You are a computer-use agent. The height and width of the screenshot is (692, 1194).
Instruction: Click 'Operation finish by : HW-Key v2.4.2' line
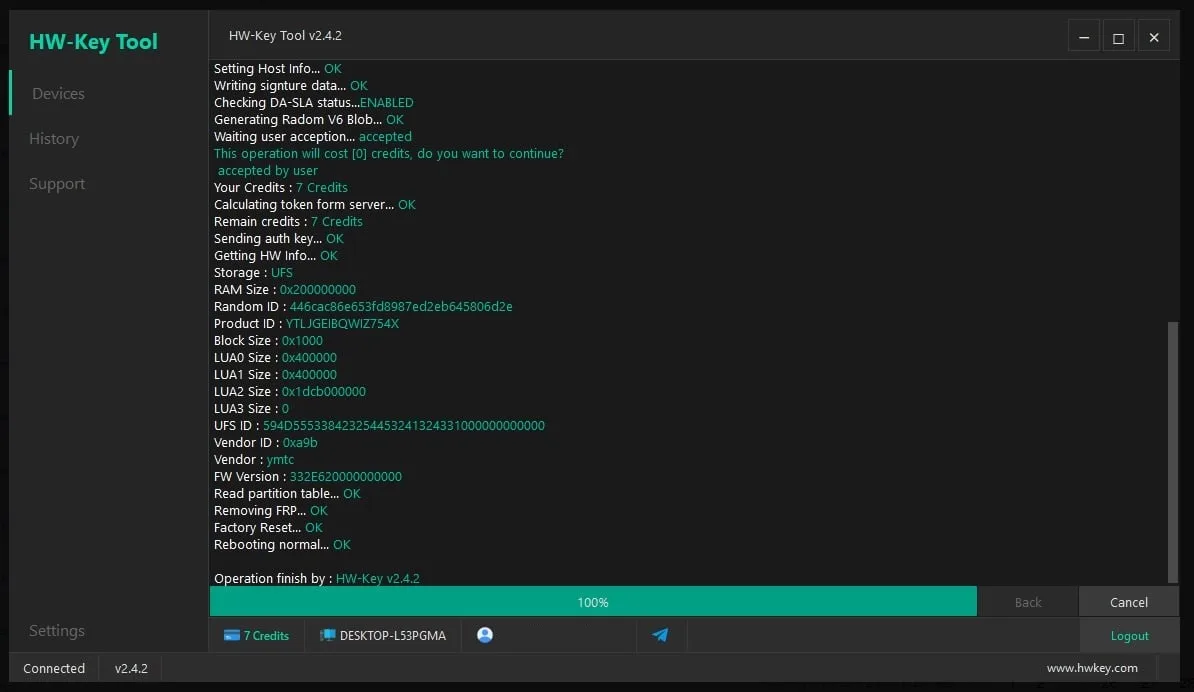click(x=317, y=579)
